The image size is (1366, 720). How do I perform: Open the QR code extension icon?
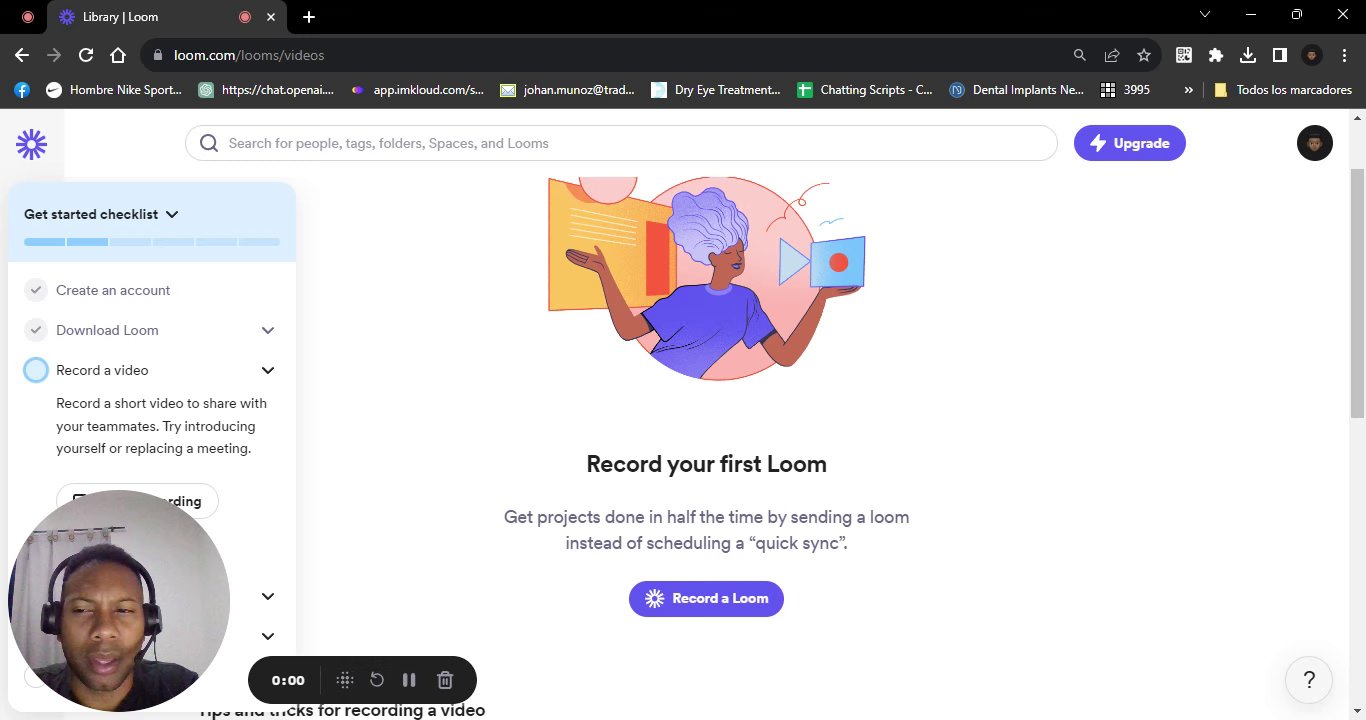pos(1184,55)
